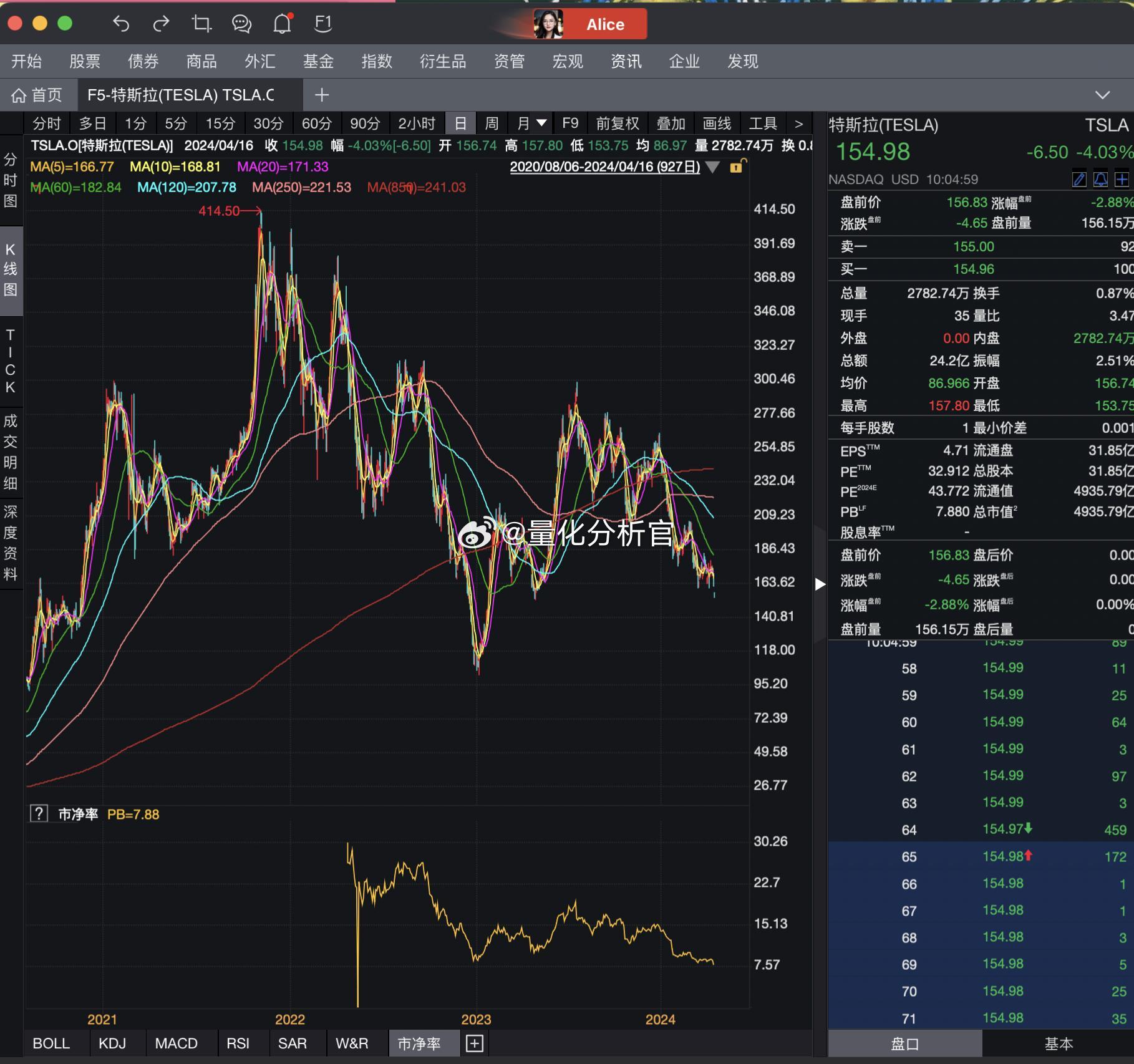
Task: Open the 工具 tools menu
Action: tap(763, 123)
